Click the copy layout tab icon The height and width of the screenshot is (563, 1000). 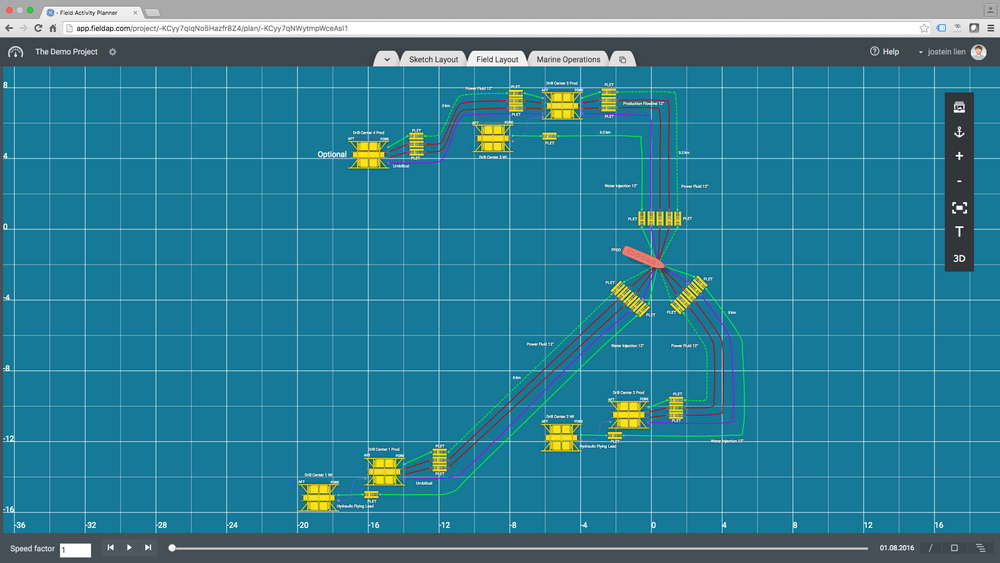[622, 60]
